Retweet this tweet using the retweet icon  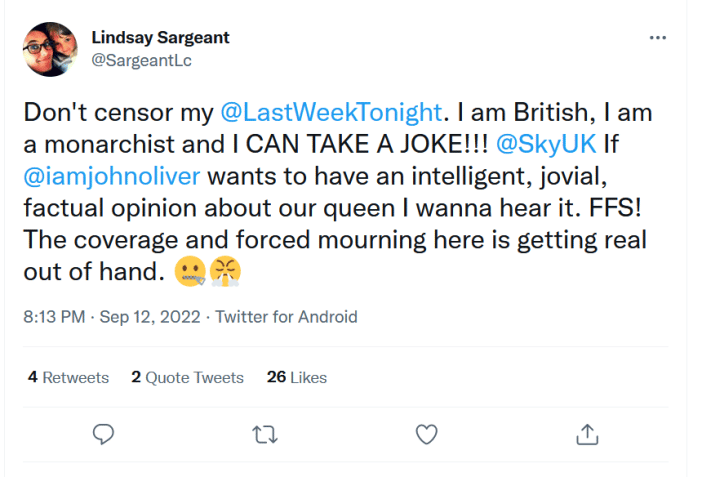click(265, 433)
